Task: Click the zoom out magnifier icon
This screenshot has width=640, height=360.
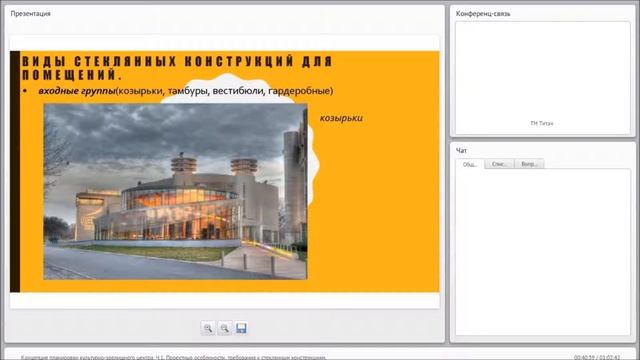Action: pos(224,328)
